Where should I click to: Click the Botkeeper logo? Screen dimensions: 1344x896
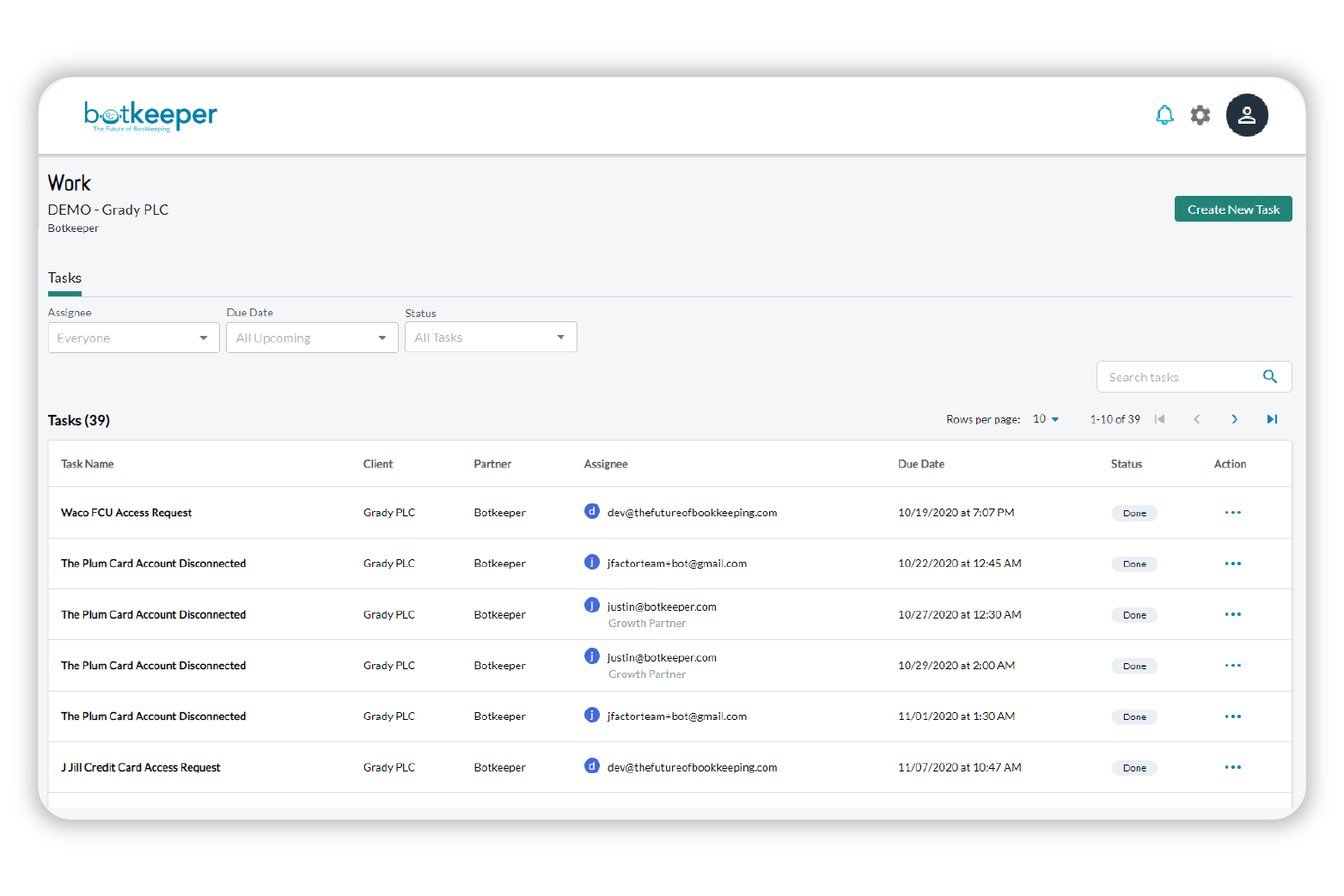[x=150, y=116]
